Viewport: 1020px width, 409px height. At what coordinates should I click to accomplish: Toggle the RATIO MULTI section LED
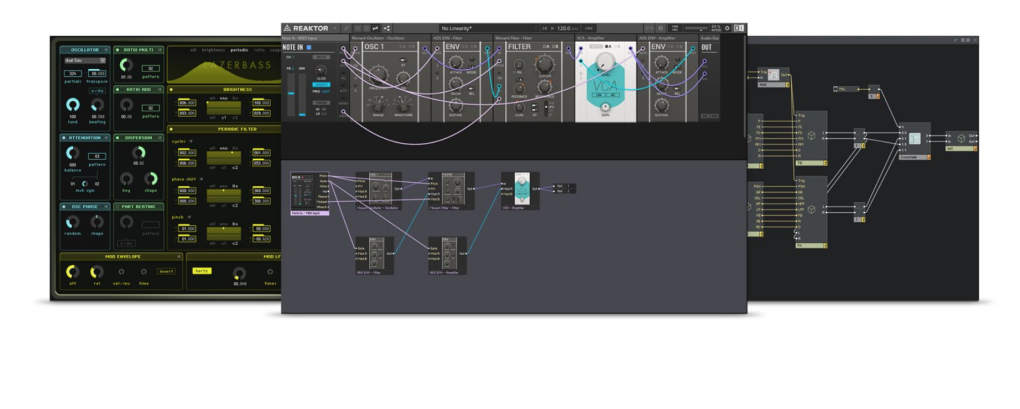(118, 50)
